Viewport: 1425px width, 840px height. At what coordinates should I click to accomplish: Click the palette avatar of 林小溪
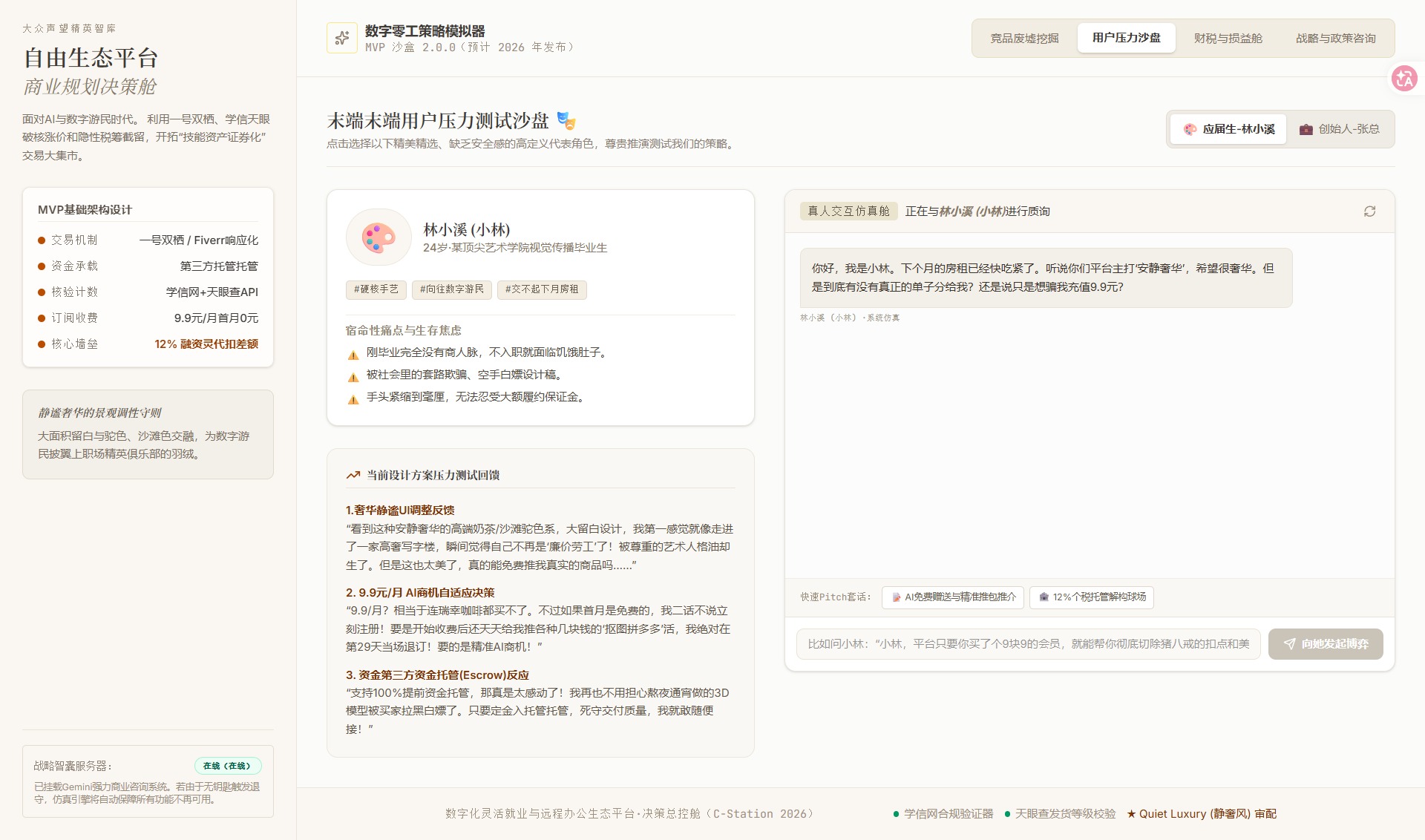tap(379, 237)
